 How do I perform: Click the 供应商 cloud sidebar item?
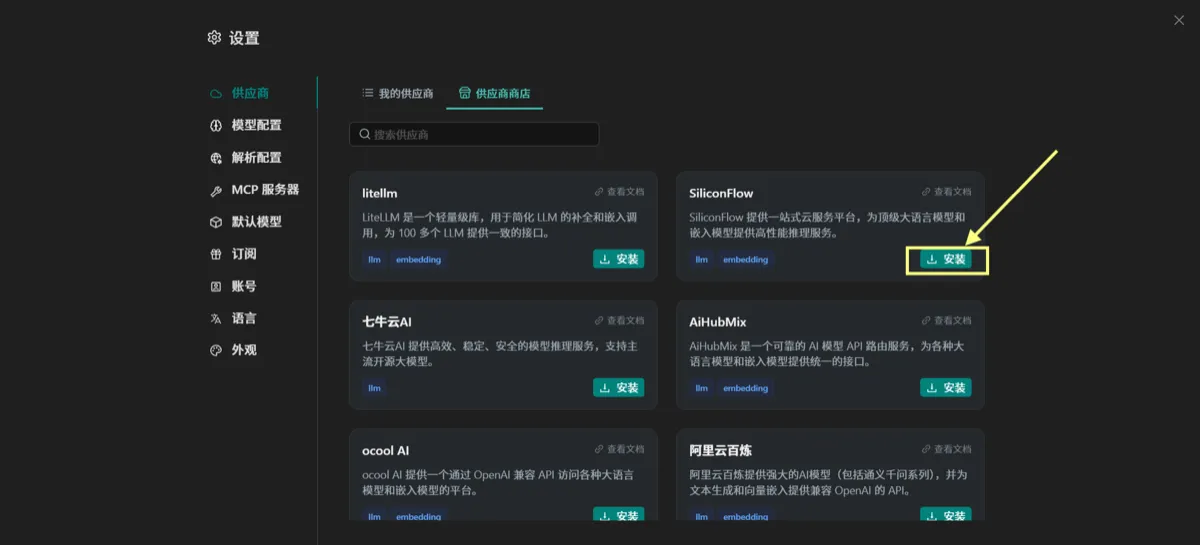pos(240,93)
